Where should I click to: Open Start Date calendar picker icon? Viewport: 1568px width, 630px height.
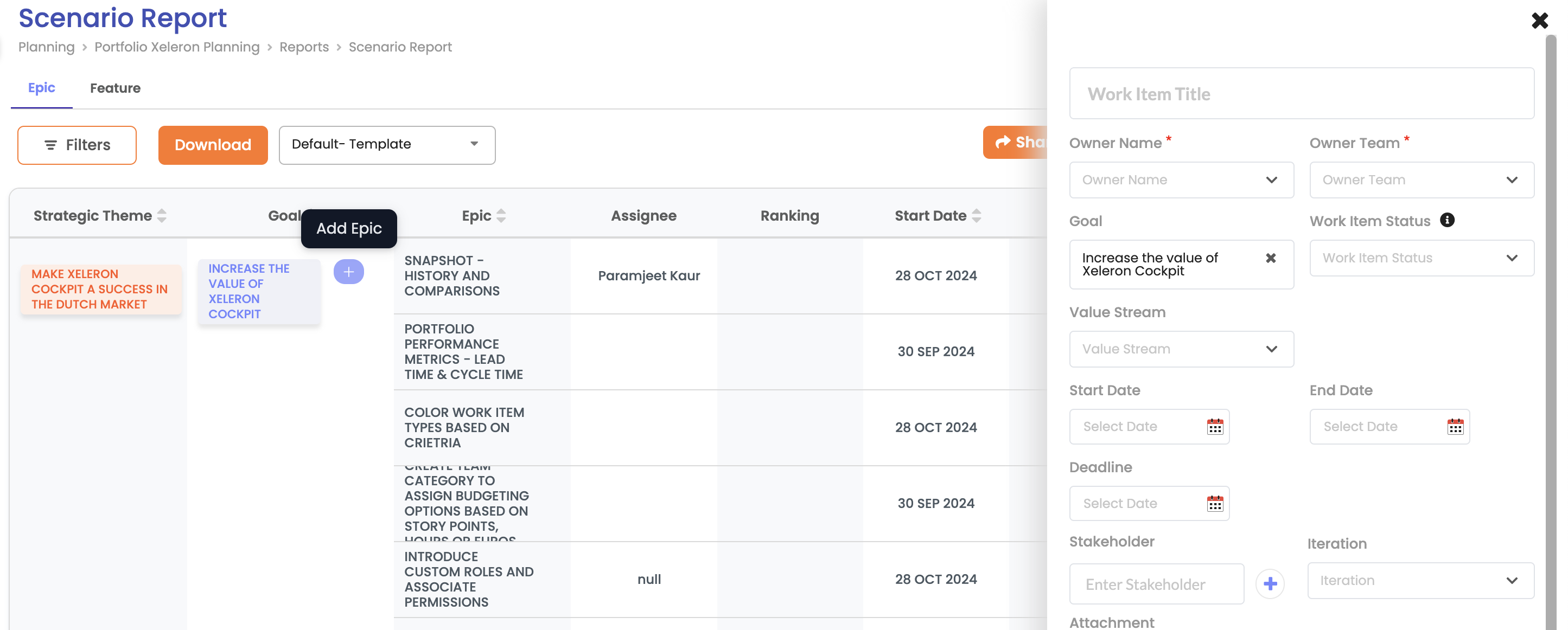click(1214, 427)
